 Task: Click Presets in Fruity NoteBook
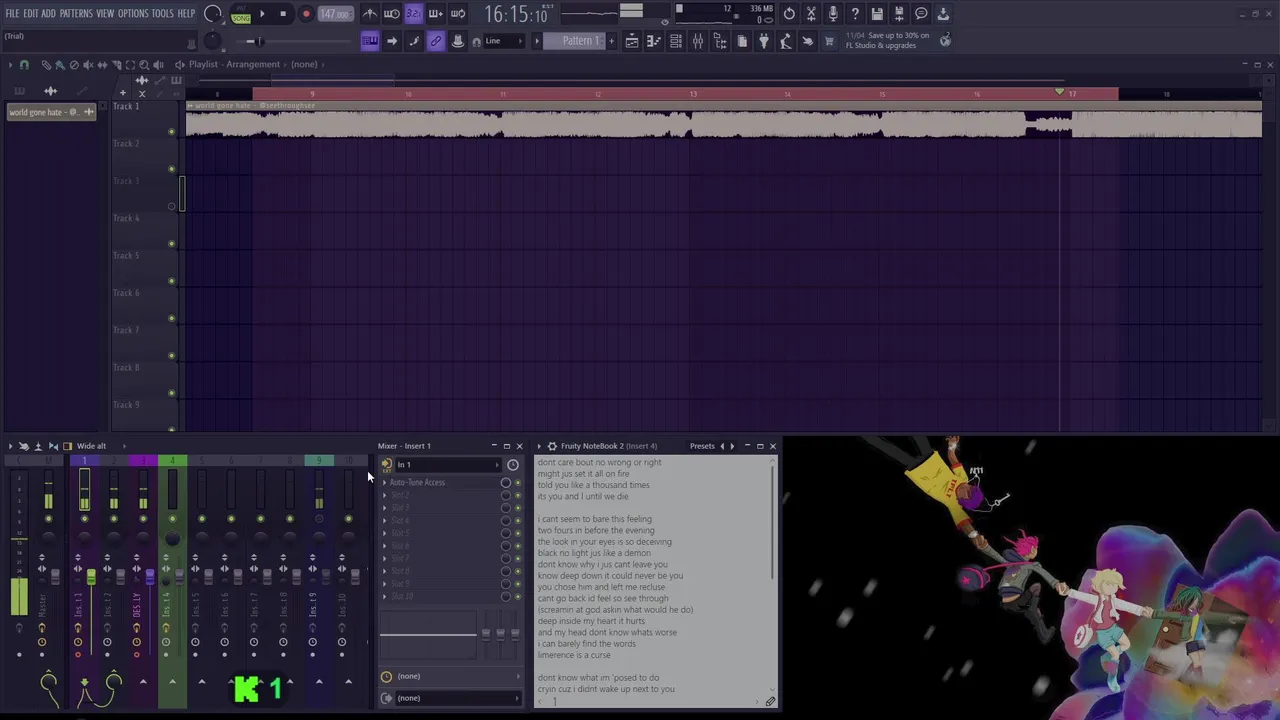pos(702,446)
